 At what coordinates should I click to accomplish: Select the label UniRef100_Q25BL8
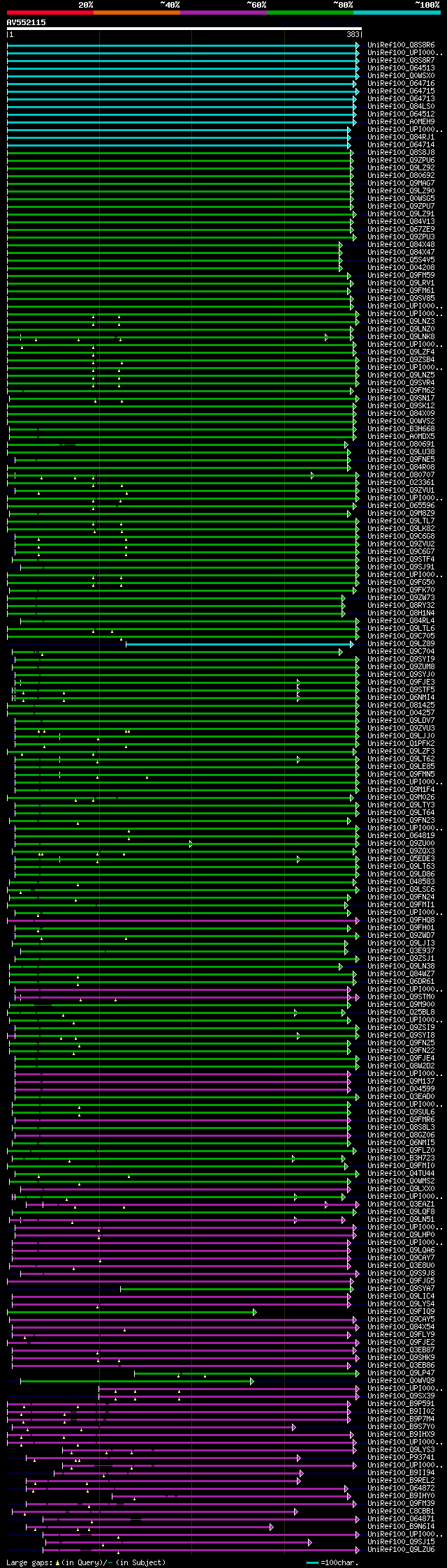pos(401,1013)
